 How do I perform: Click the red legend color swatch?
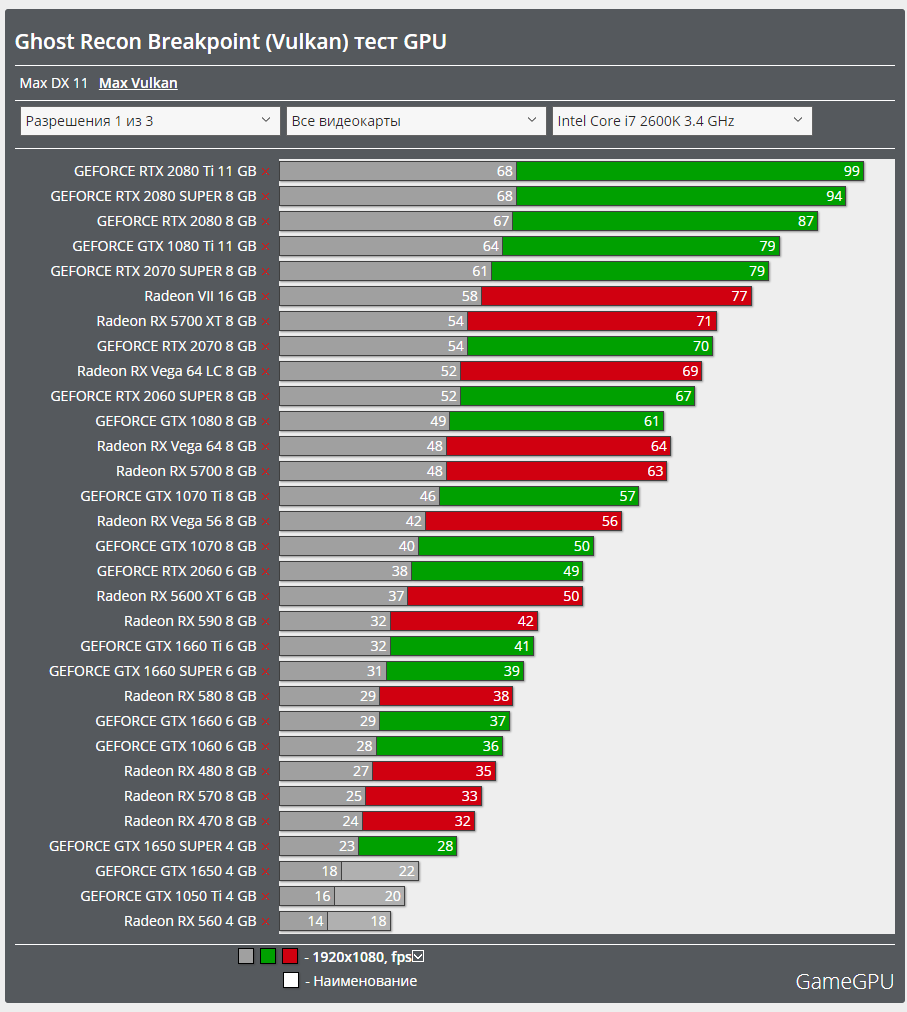(x=290, y=956)
